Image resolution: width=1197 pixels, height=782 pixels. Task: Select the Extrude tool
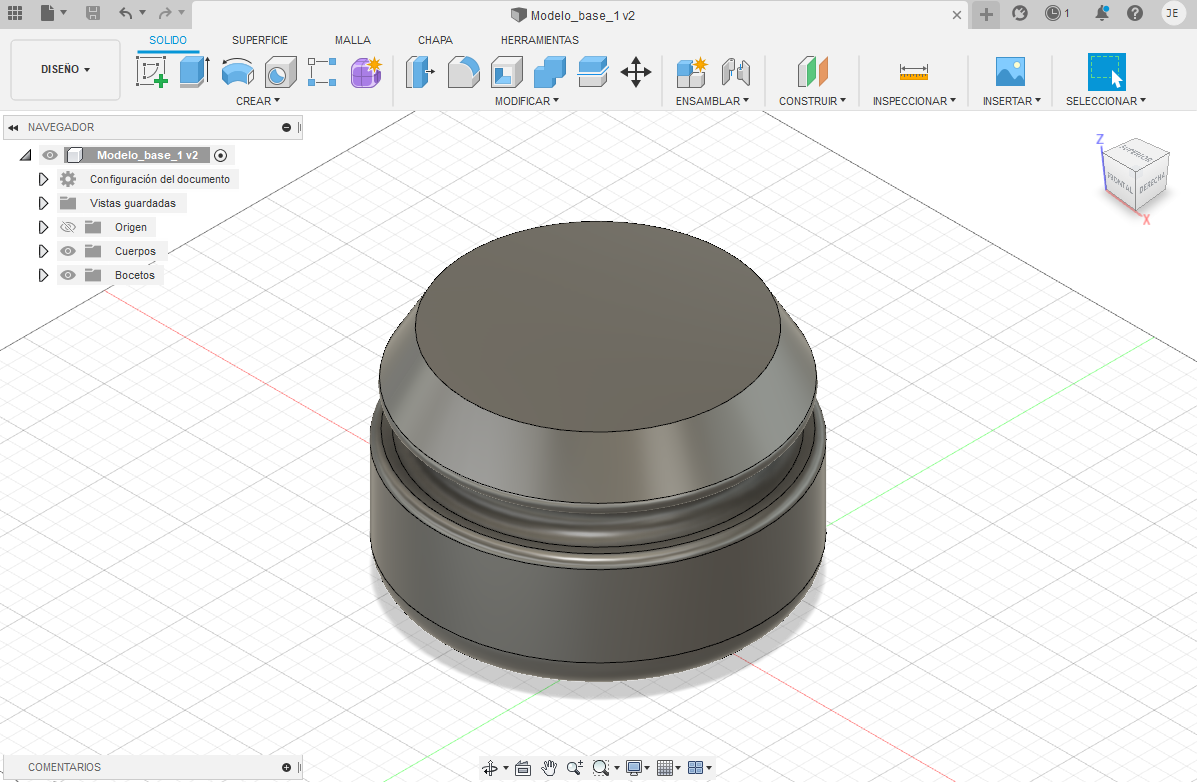click(195, 72)
